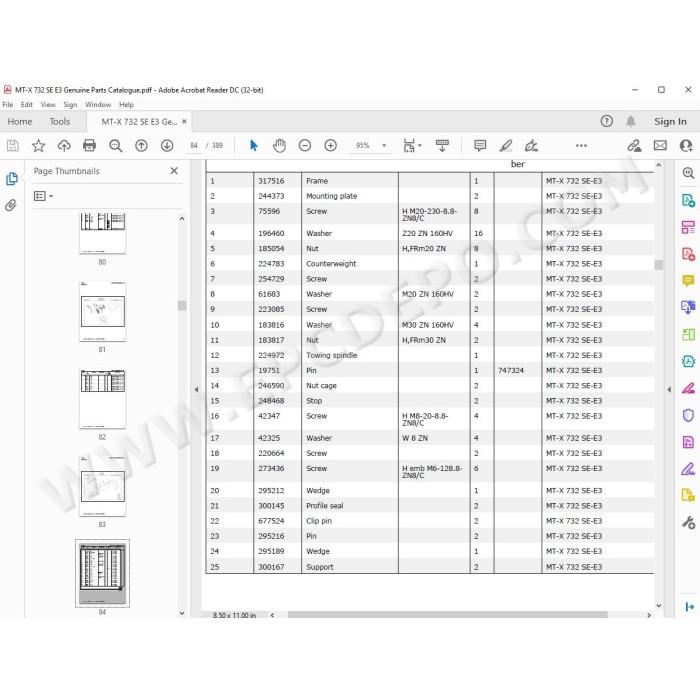Click reference number 747324
This screenshot has width=700, height=700.
point(511,371)
